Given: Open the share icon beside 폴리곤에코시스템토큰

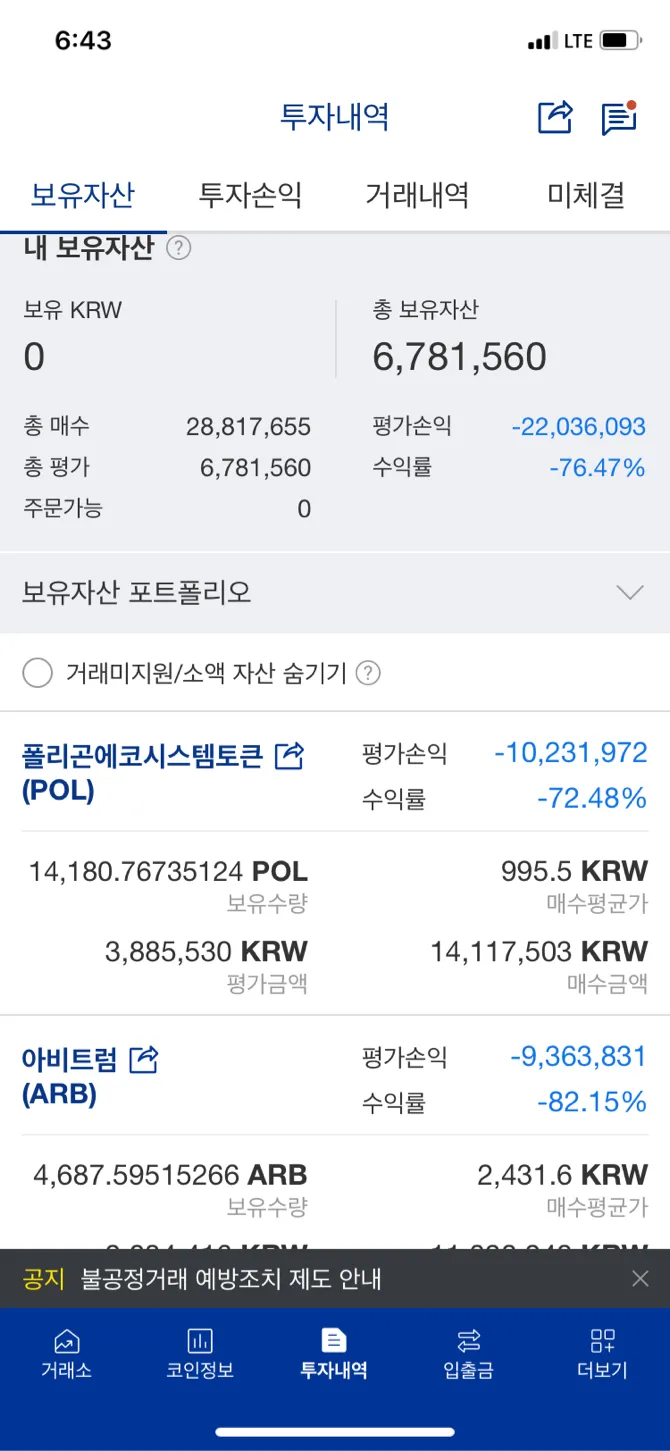Looking at the screenshot, I should click(x=289, y=756).
